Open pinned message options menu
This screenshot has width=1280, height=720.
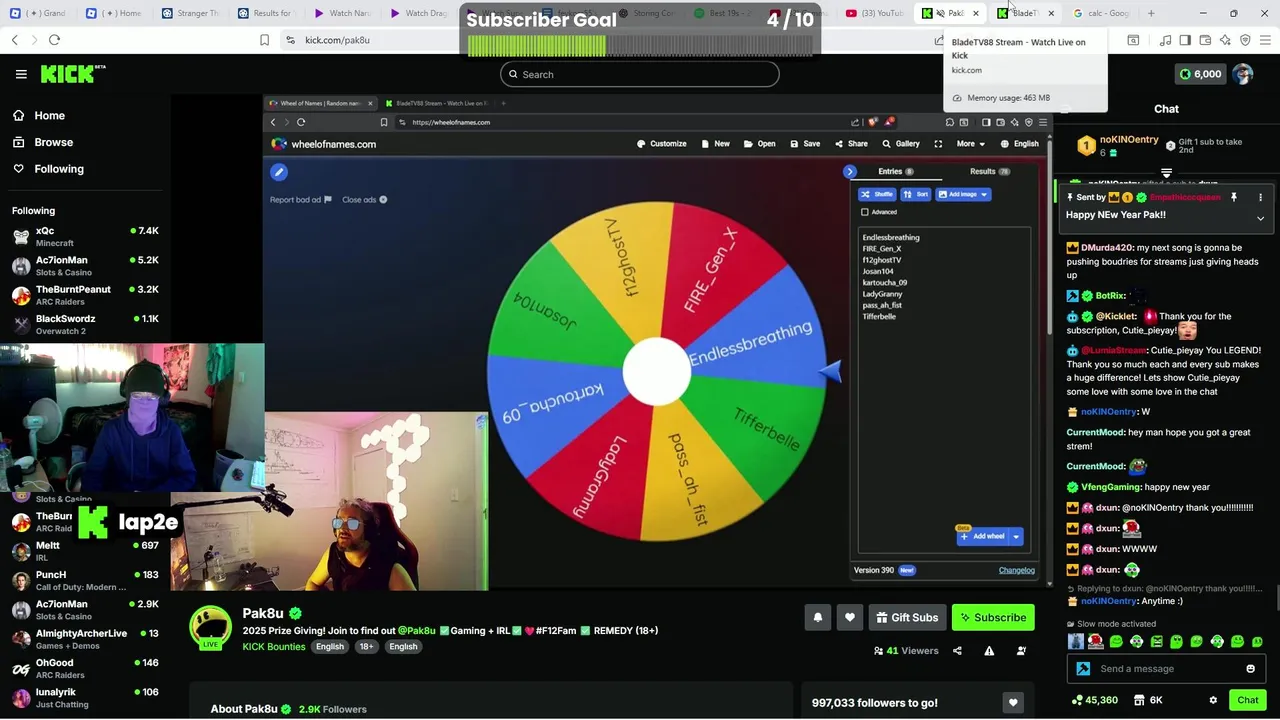[x=1261, y=197]
